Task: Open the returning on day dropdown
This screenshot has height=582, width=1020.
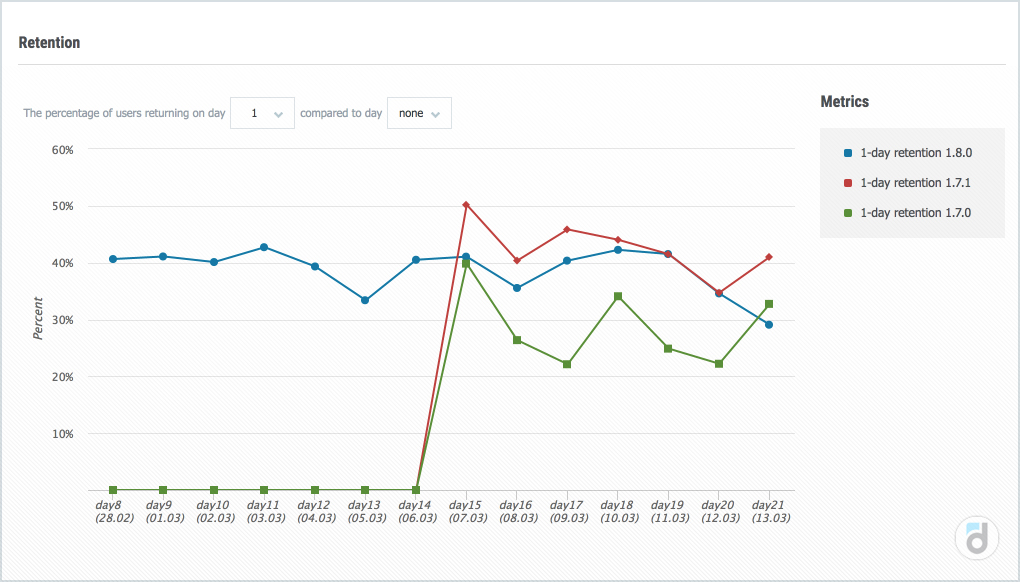Action: (x=262, y=114)
